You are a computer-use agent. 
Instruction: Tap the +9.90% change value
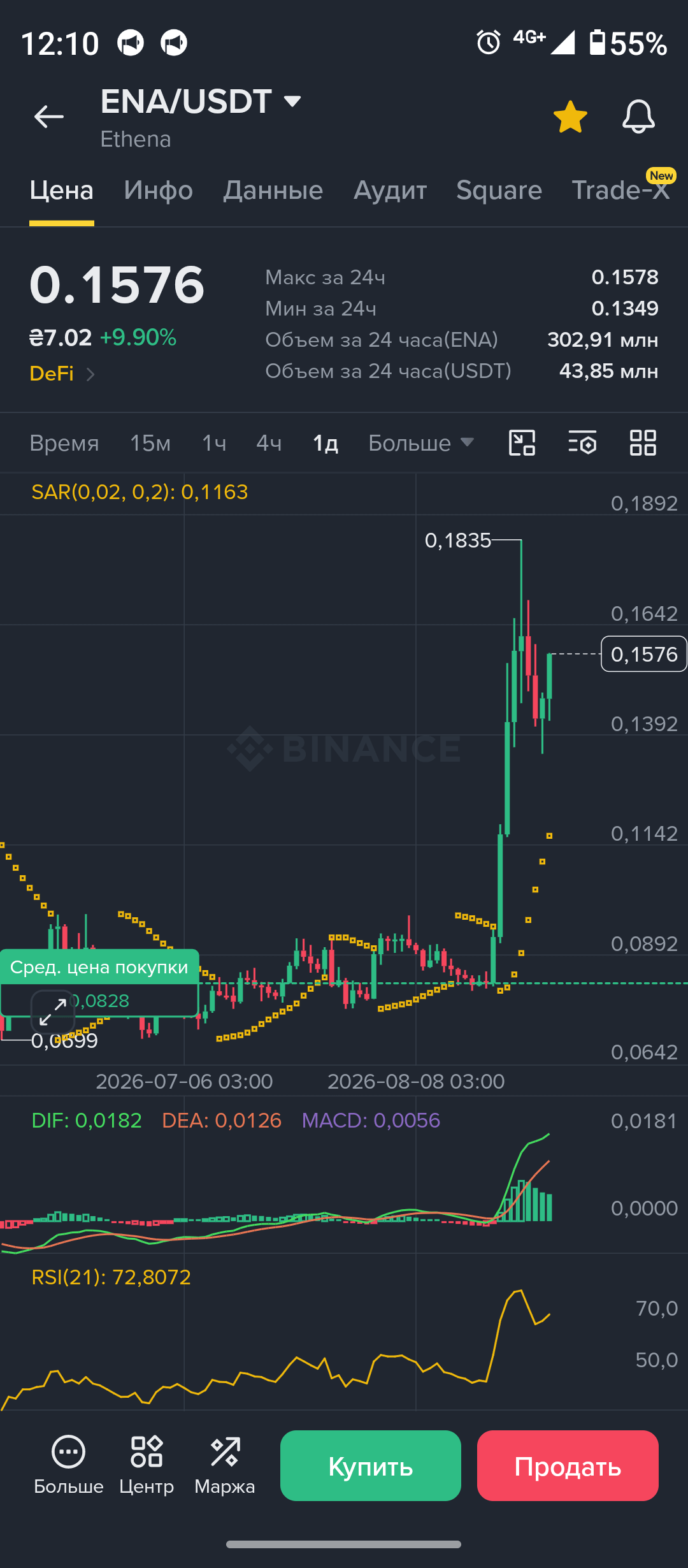138,337
